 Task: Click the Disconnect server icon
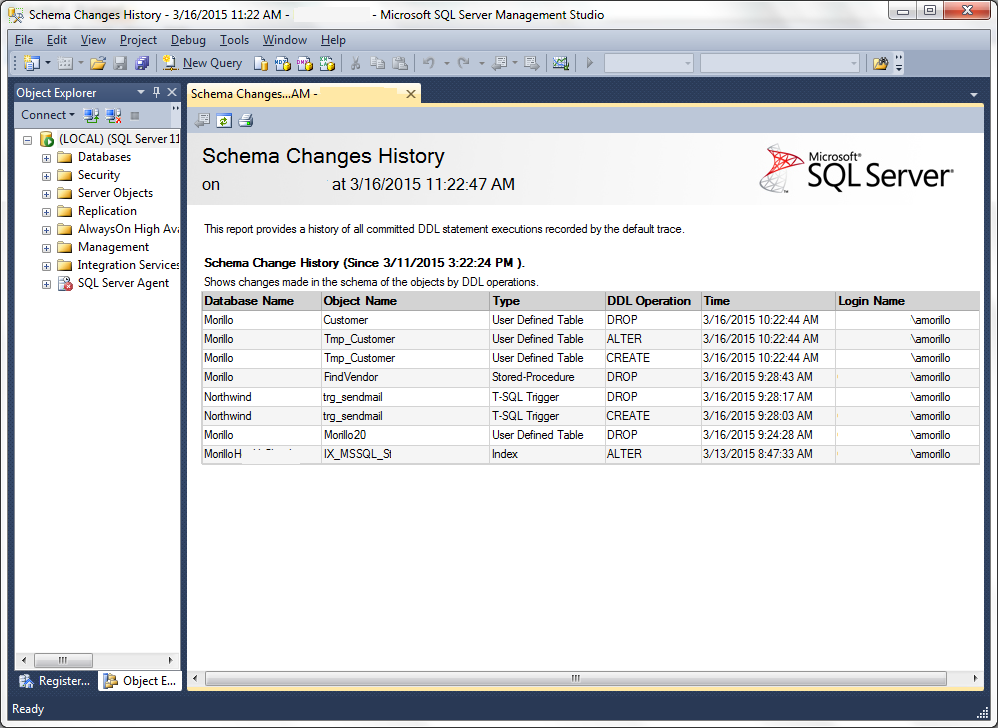click(114, 115)
